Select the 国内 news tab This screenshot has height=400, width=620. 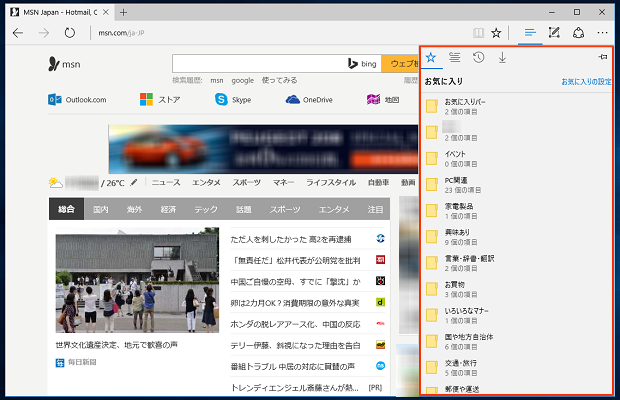[100, 209]
